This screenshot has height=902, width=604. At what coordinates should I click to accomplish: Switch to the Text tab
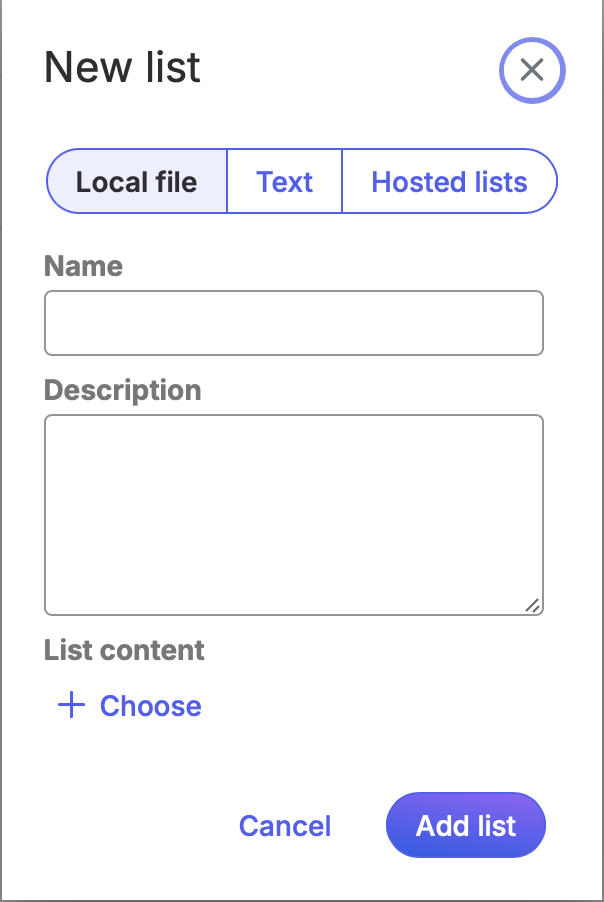point(285,181)
